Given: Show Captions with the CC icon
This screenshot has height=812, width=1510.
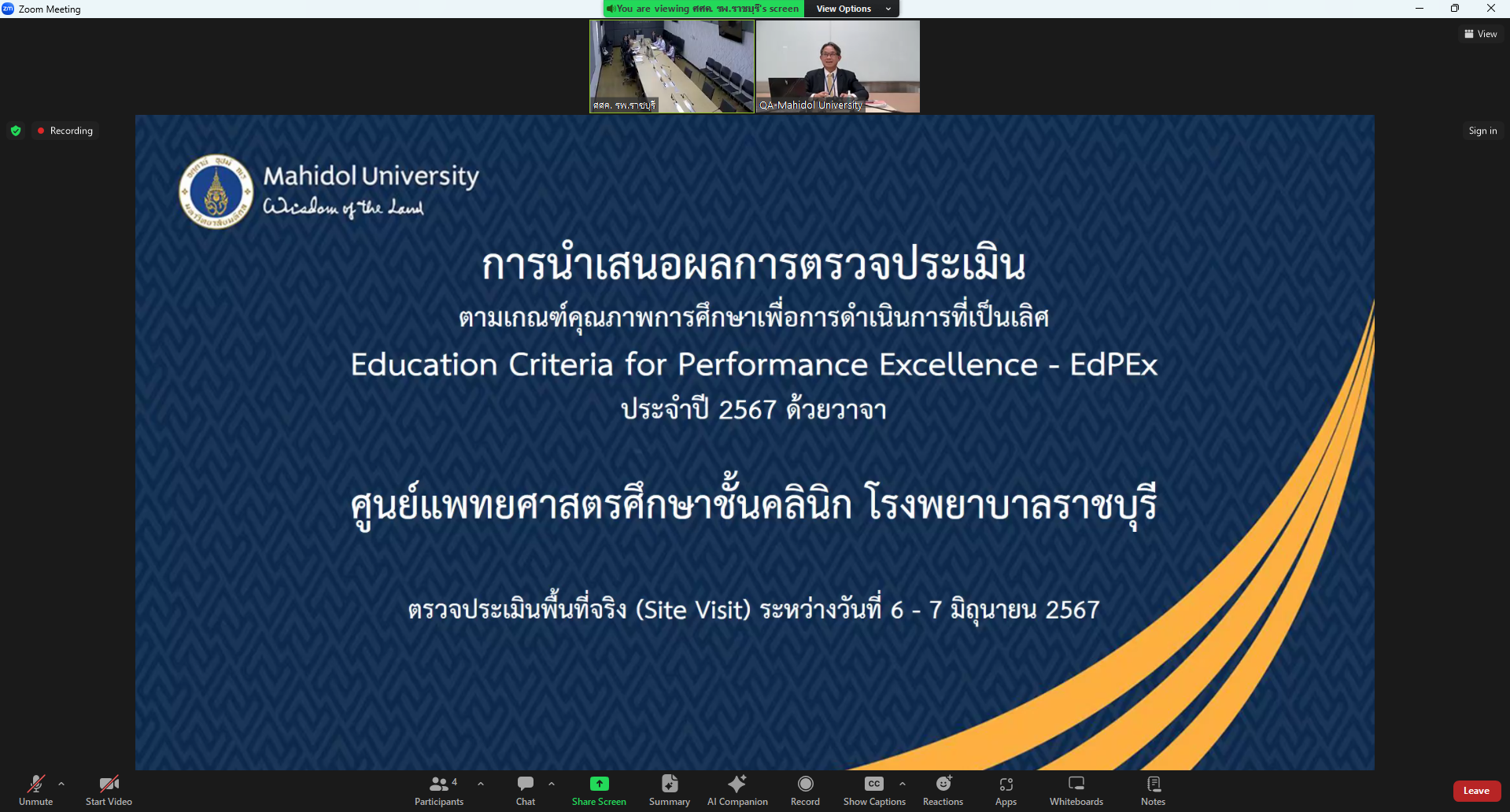Looking at the screenshot, I should click(874, 790).
